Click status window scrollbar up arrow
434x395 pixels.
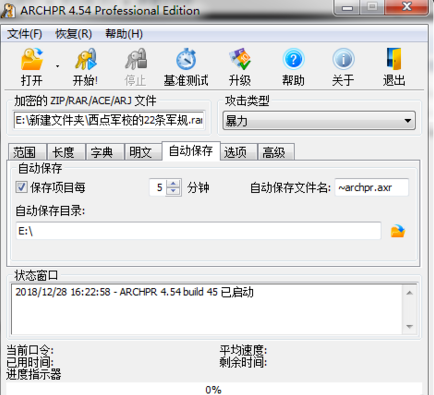point(410,293)
